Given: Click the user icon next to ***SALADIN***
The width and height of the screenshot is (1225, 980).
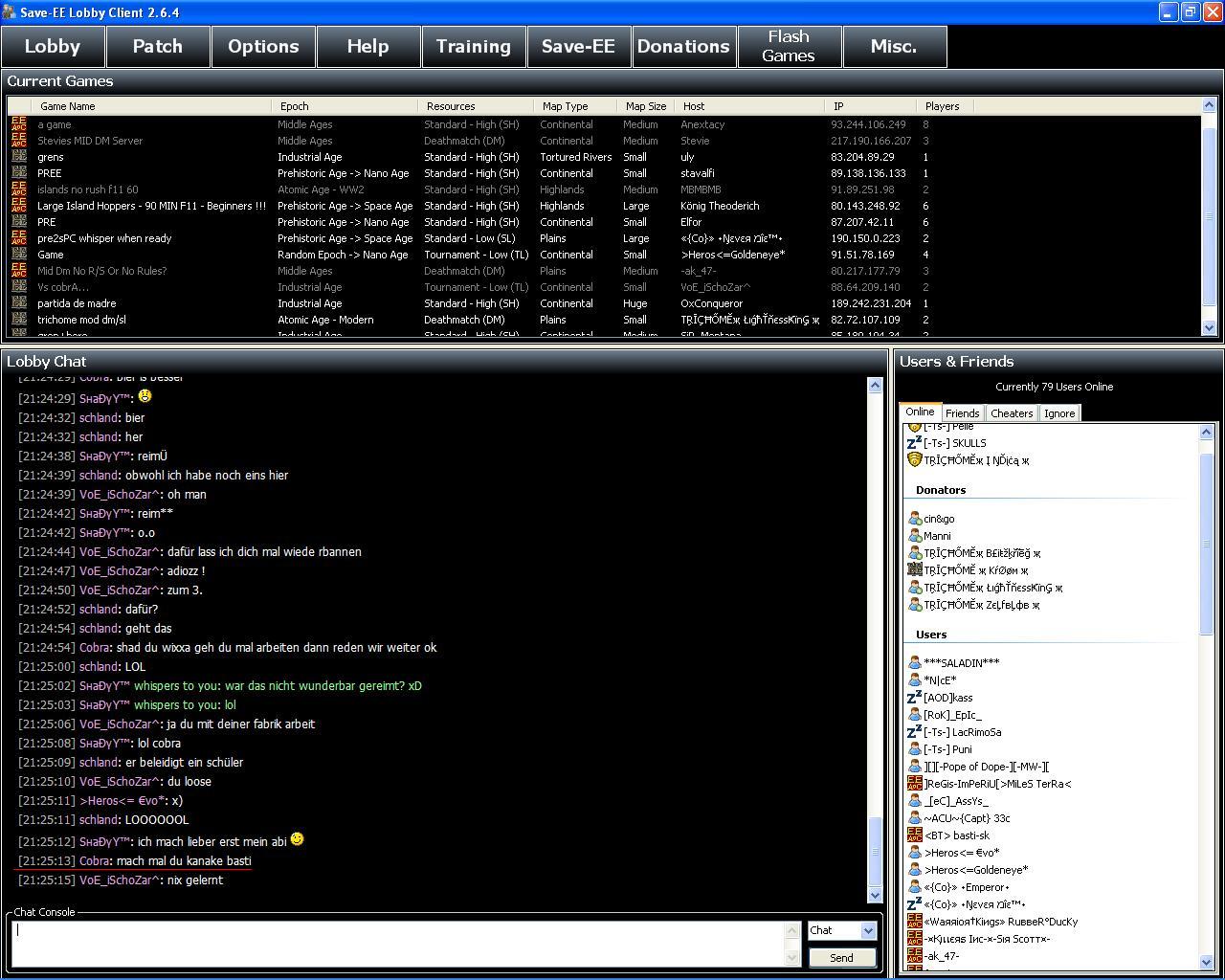Looking at the screenshot, I should point(914,663).
